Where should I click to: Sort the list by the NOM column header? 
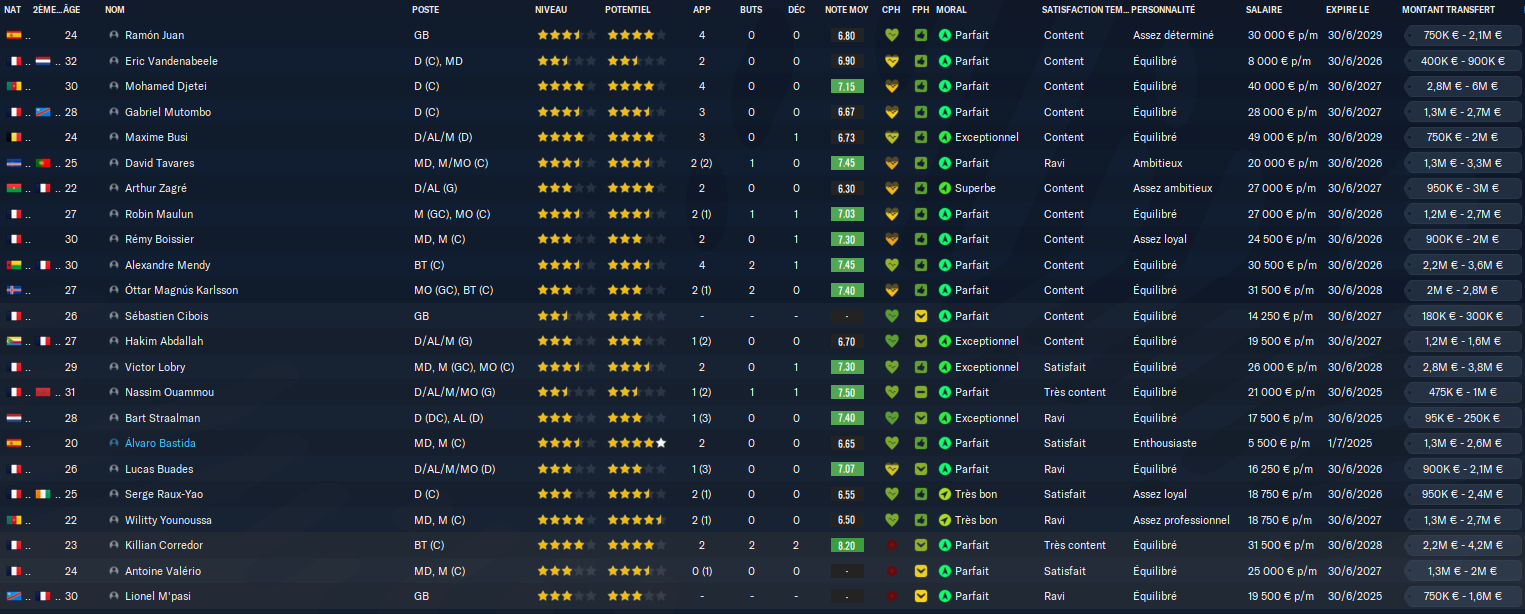coord(115,10)
